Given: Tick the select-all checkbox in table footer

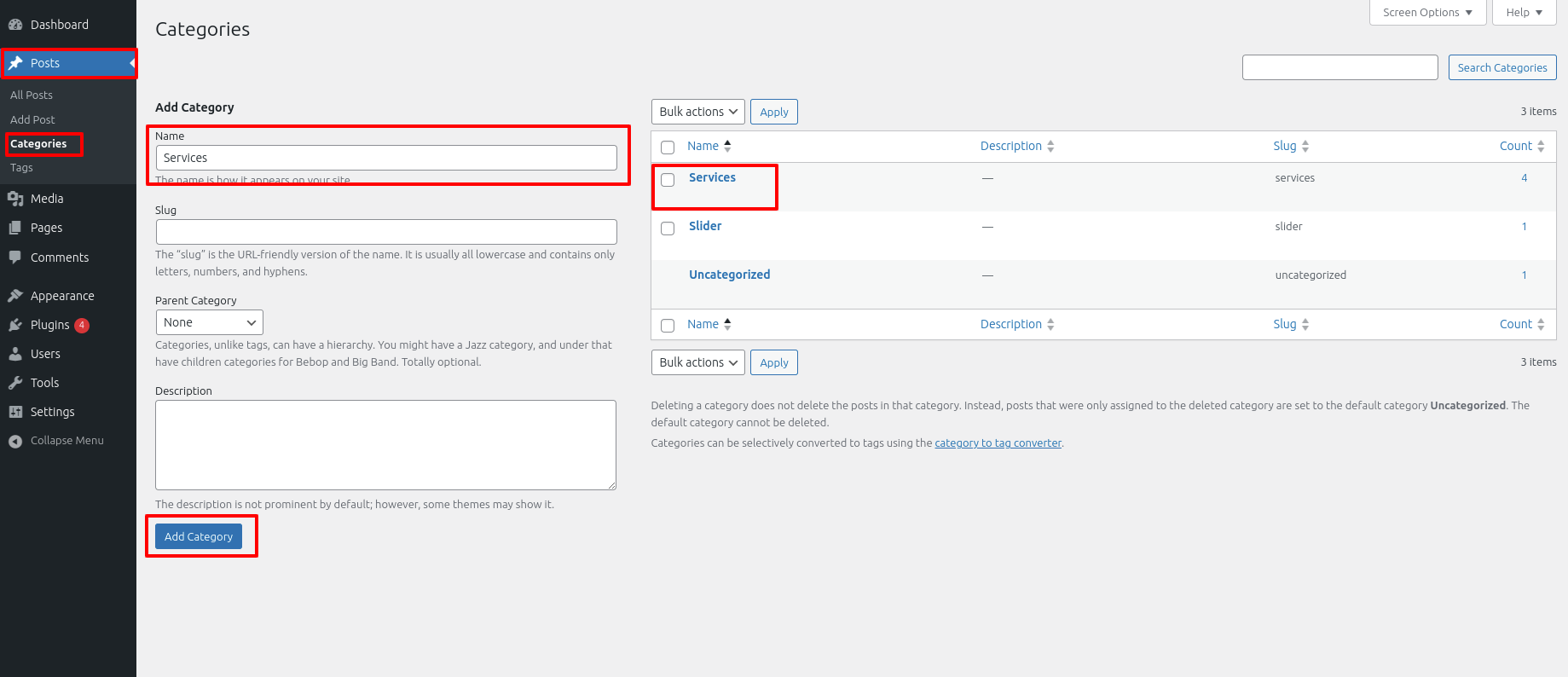Looking at the screenshot, I should pos(668,326).
